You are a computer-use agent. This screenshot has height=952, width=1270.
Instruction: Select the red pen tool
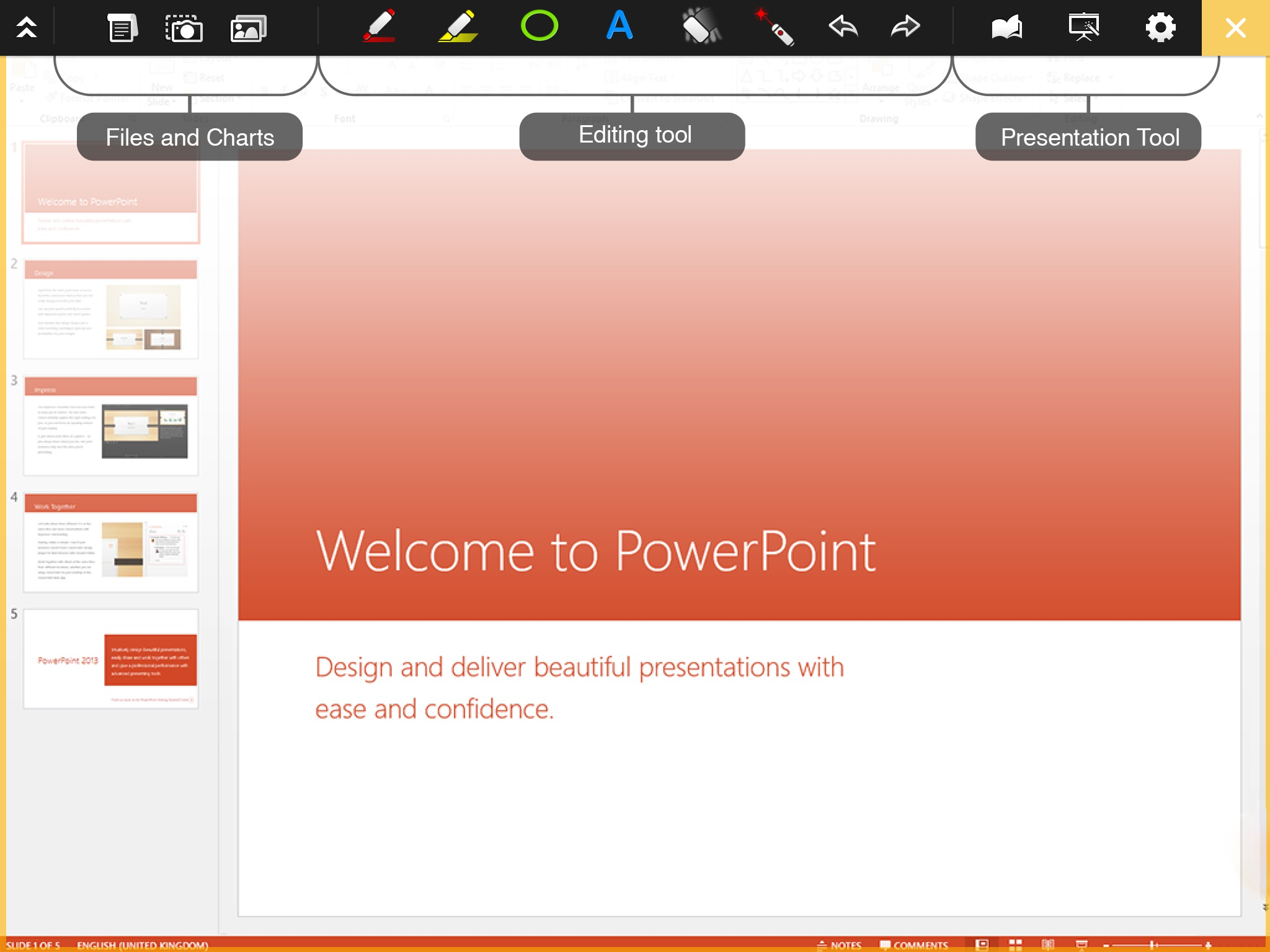point(380,27)
